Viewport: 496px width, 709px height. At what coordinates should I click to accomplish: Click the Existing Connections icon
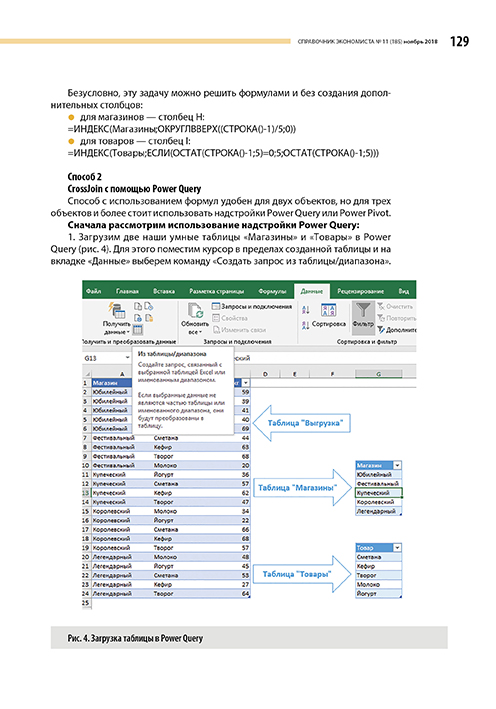pos(148,318)
